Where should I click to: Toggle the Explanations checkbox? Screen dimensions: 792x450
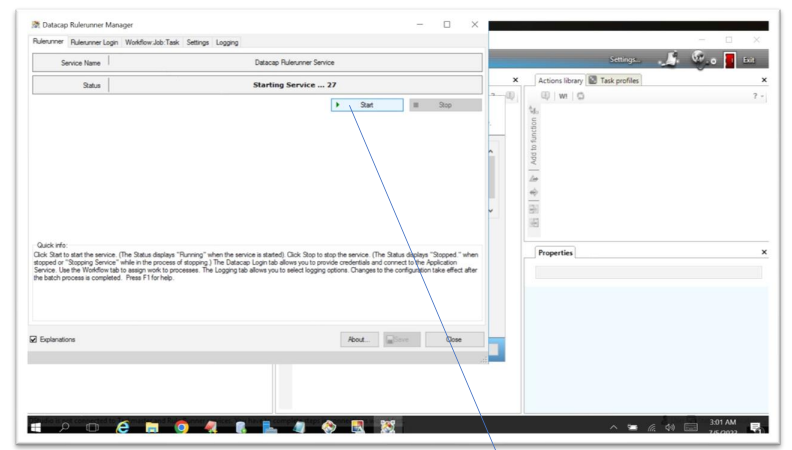pyautogui.click(x=33, y=339)
